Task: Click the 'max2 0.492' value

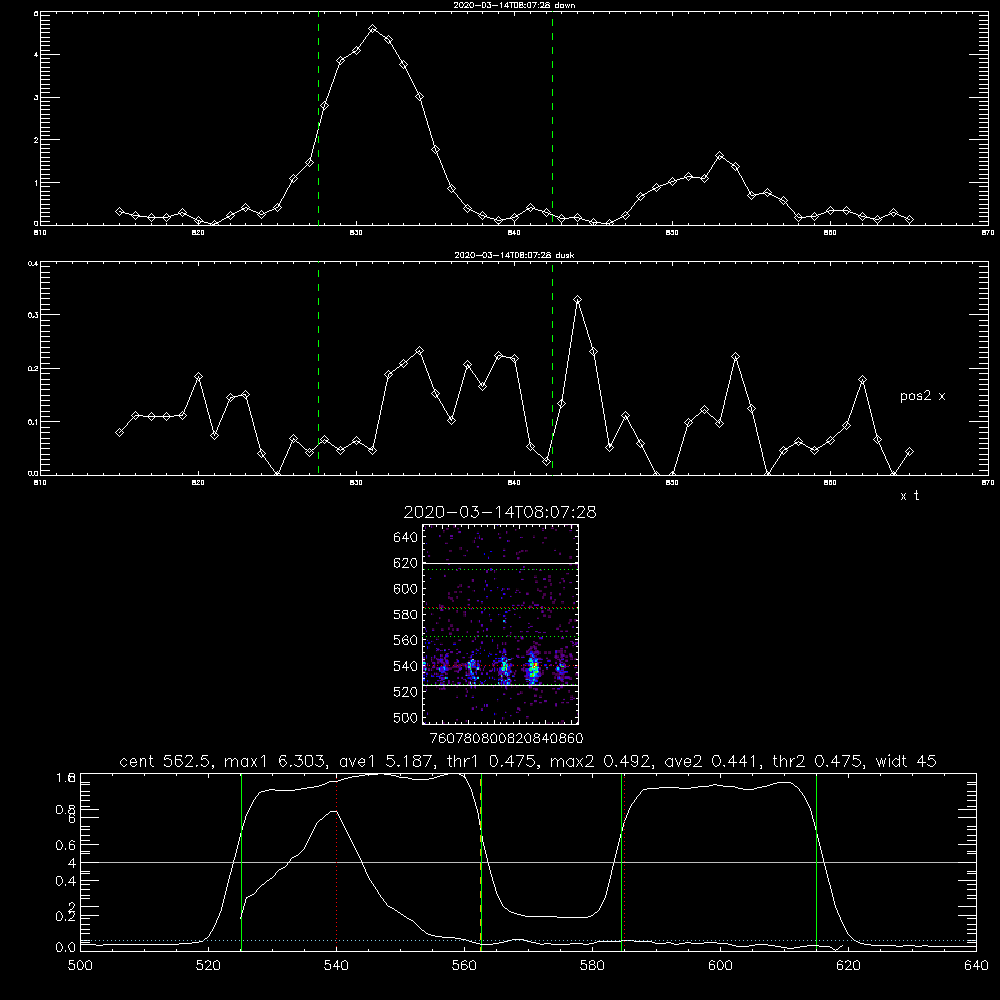Action: click(x=602, y=761)
